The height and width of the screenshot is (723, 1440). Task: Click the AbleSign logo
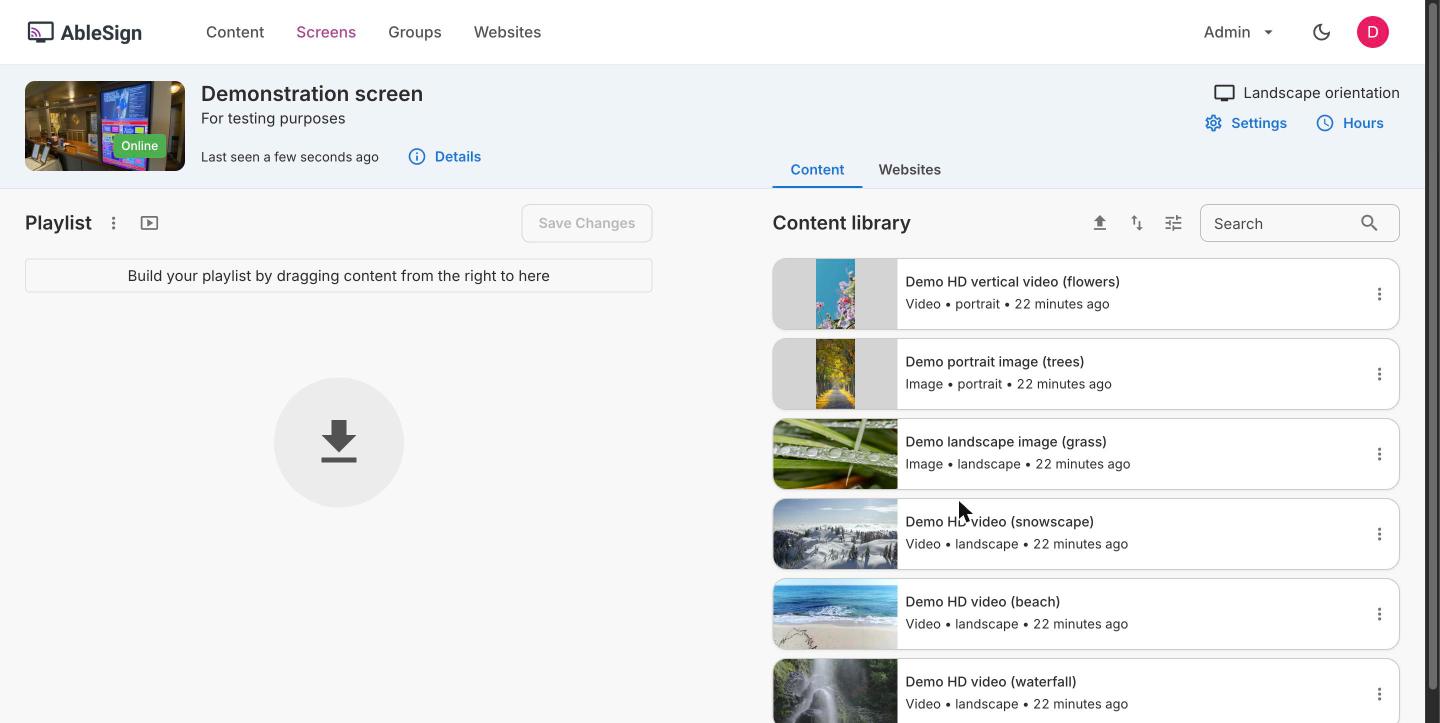[84, 32]
